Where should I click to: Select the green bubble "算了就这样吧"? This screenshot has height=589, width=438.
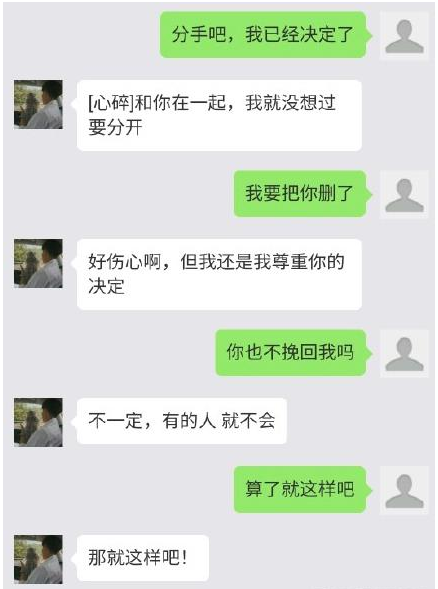click(302, 489)
